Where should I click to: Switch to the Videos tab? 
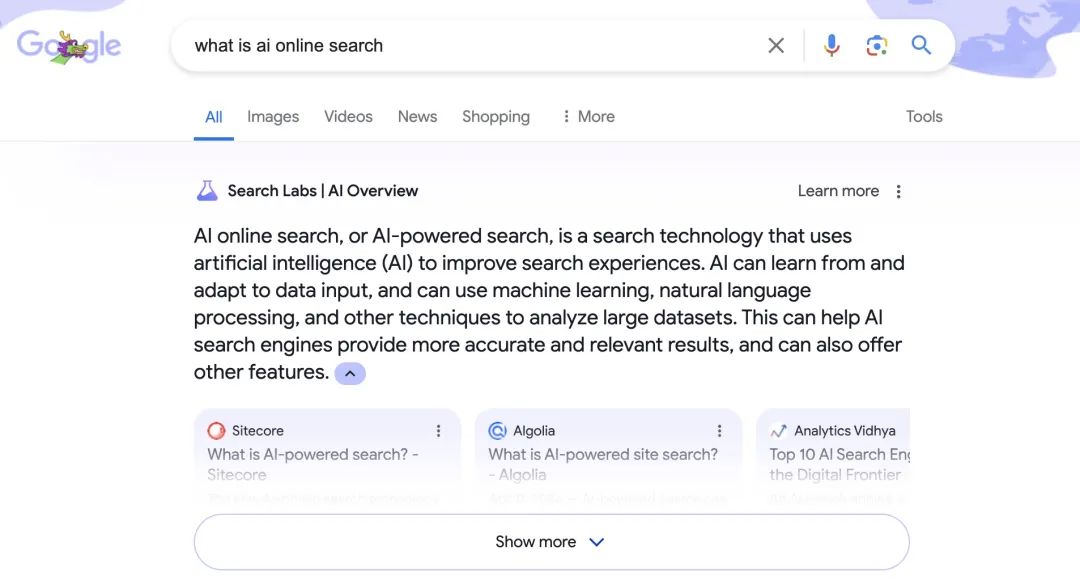click(x=348, y=116)
